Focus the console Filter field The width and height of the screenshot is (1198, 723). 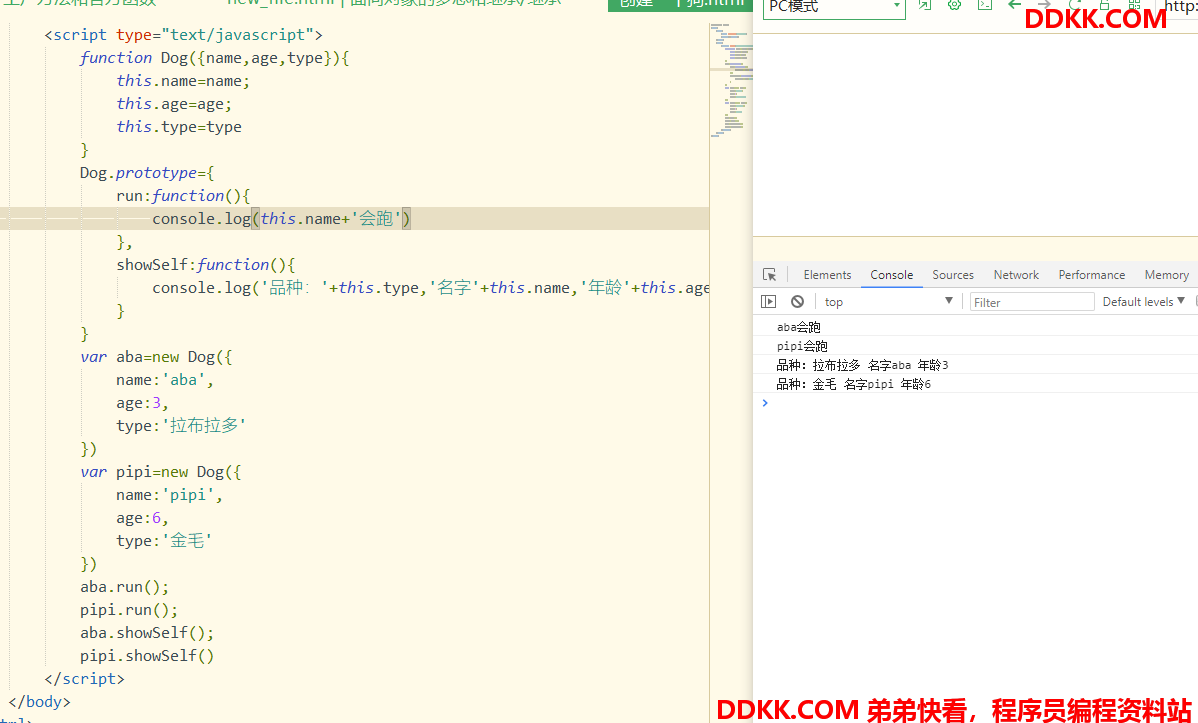1032,302
